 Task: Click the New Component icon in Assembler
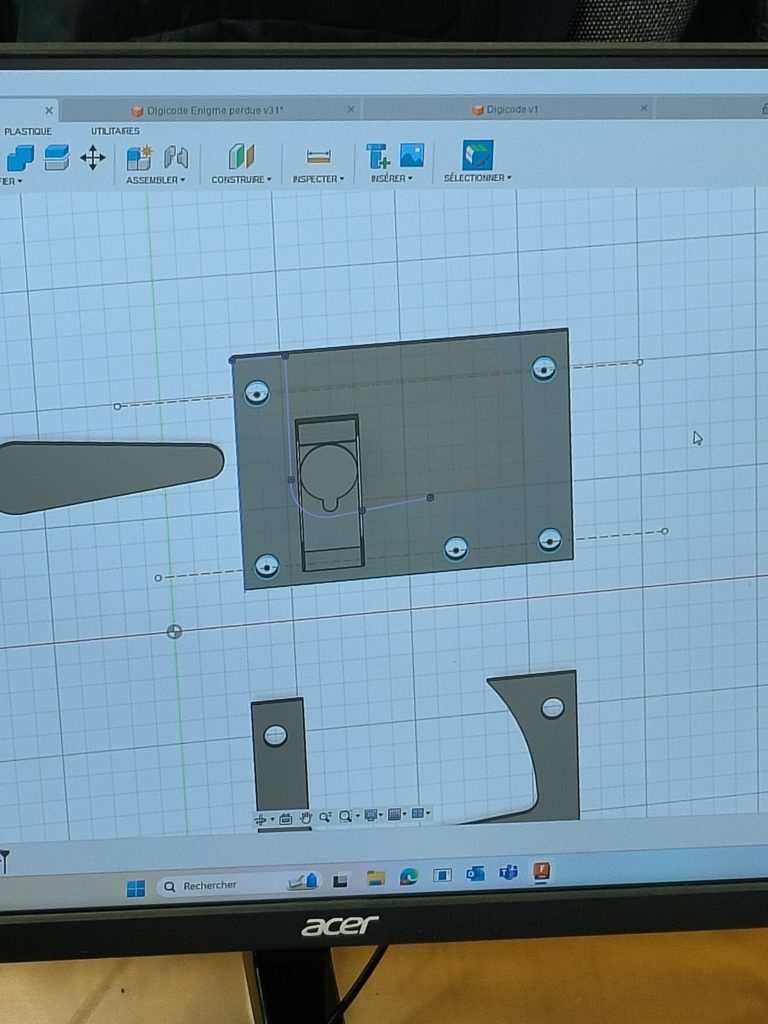(138, 157)
